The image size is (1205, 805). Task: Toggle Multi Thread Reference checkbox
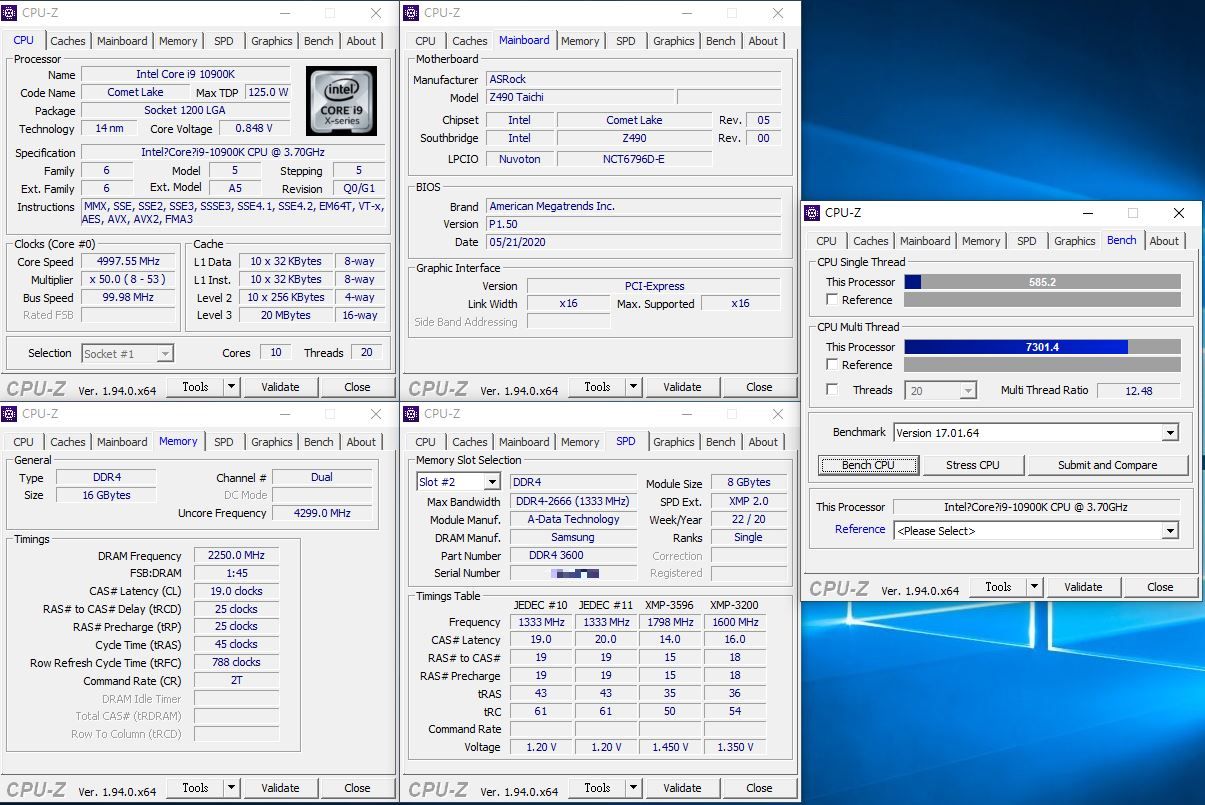click(x=832, y=365)
